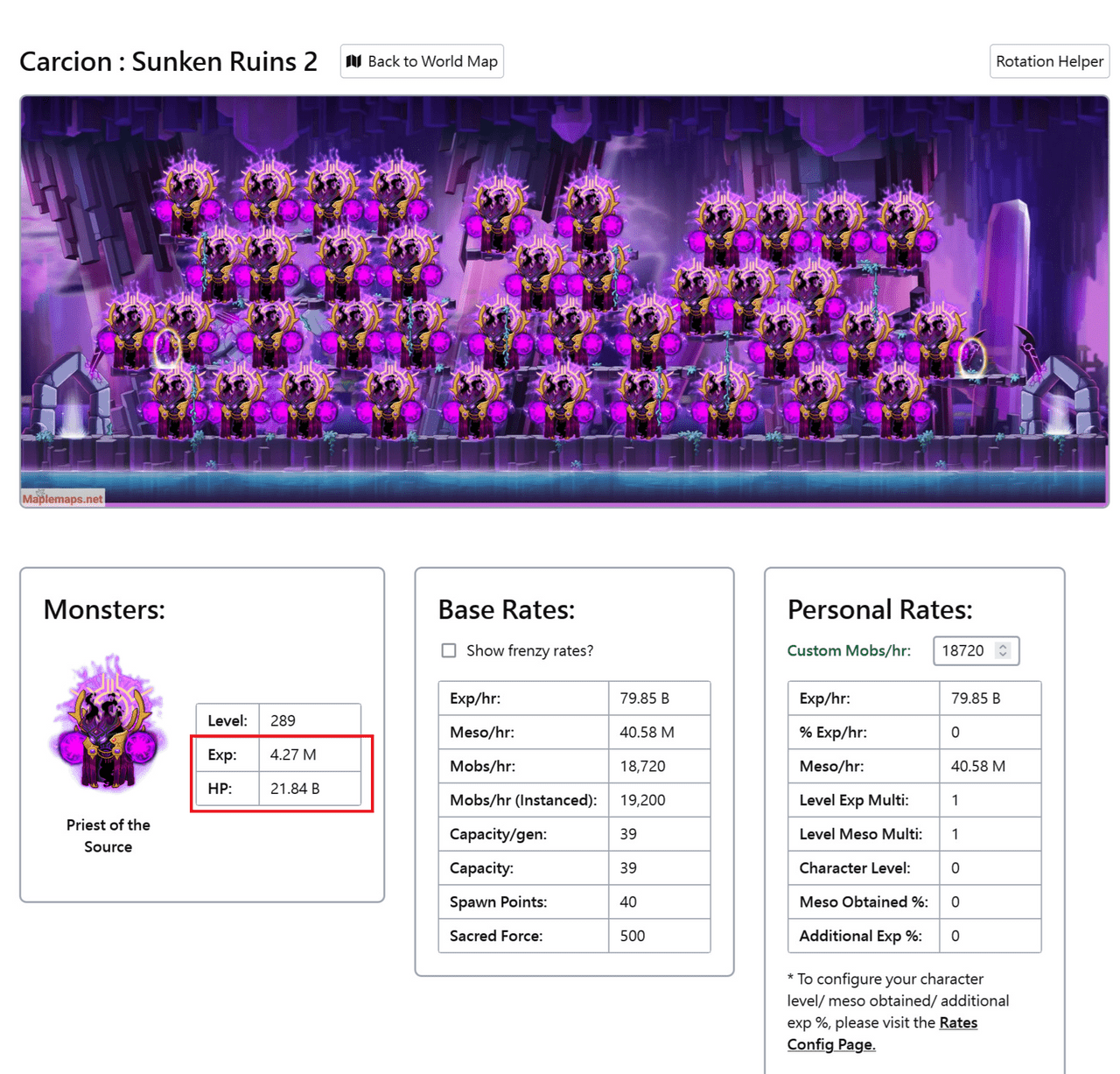This screenshot has height=1074, width=1120.
Task: Decrease Custom Mobs/hr with the down arrow
Action: 1003,656
